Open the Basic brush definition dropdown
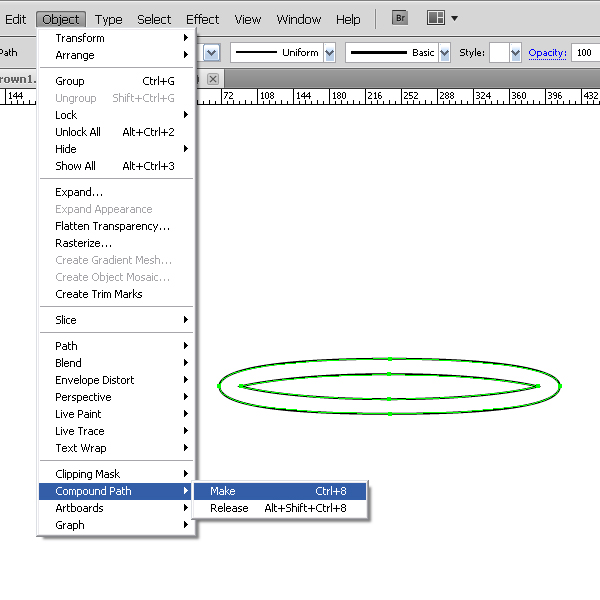The width and height of the screenshot is (600, 600). (x=444, y=53)
